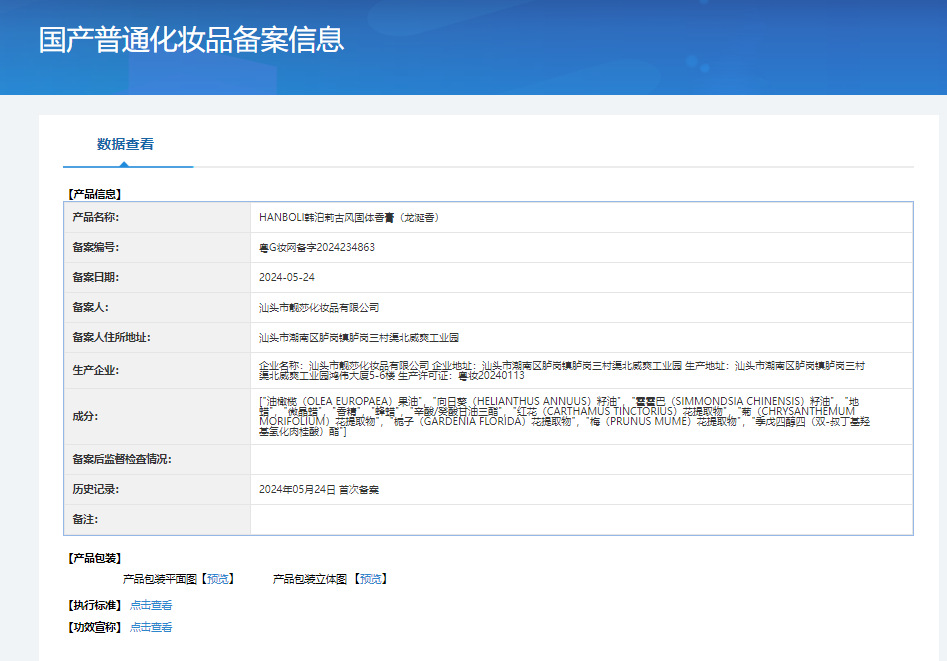Screen dimensions: 947x661
Task: Click the 【产品包装】 section heading
Action: (94, 558)
